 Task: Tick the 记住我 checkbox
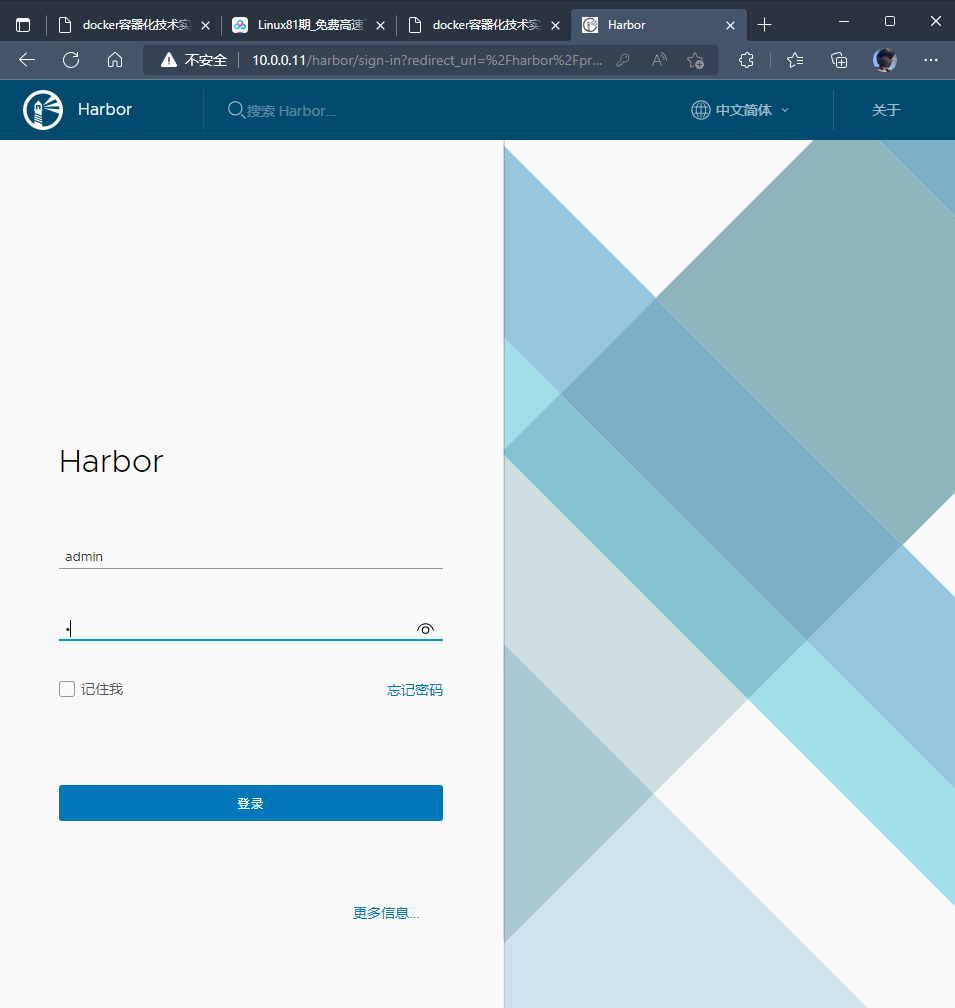(x=67, y=689)
